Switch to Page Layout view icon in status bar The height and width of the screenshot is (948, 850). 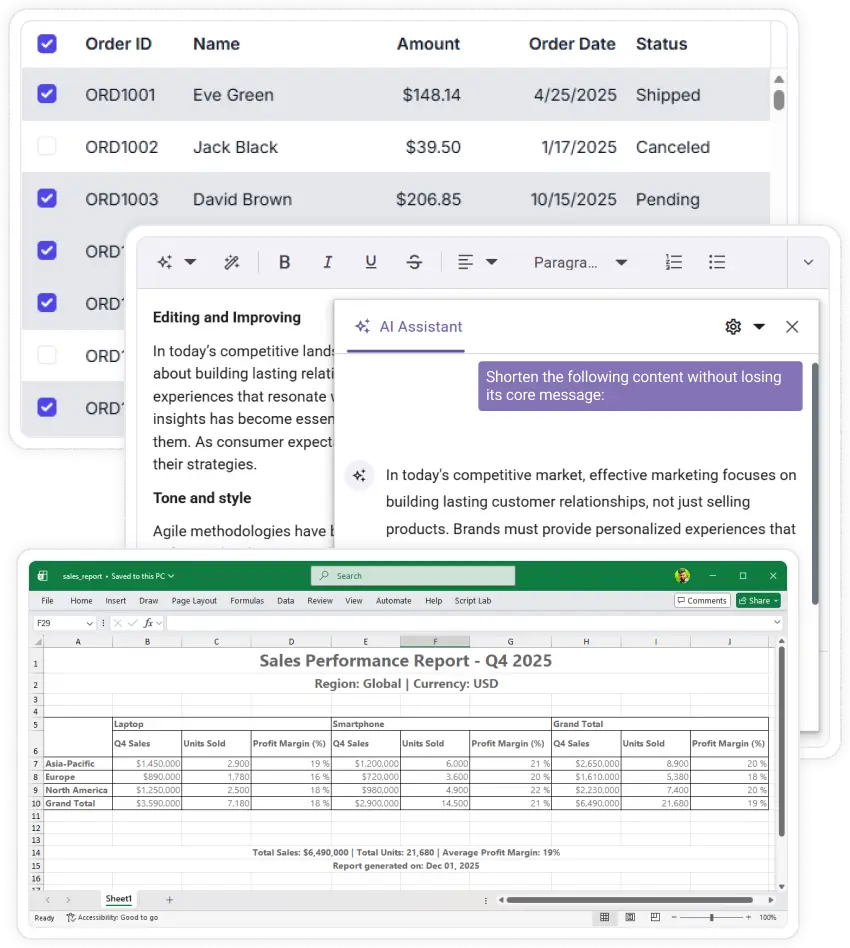point(630,917)
